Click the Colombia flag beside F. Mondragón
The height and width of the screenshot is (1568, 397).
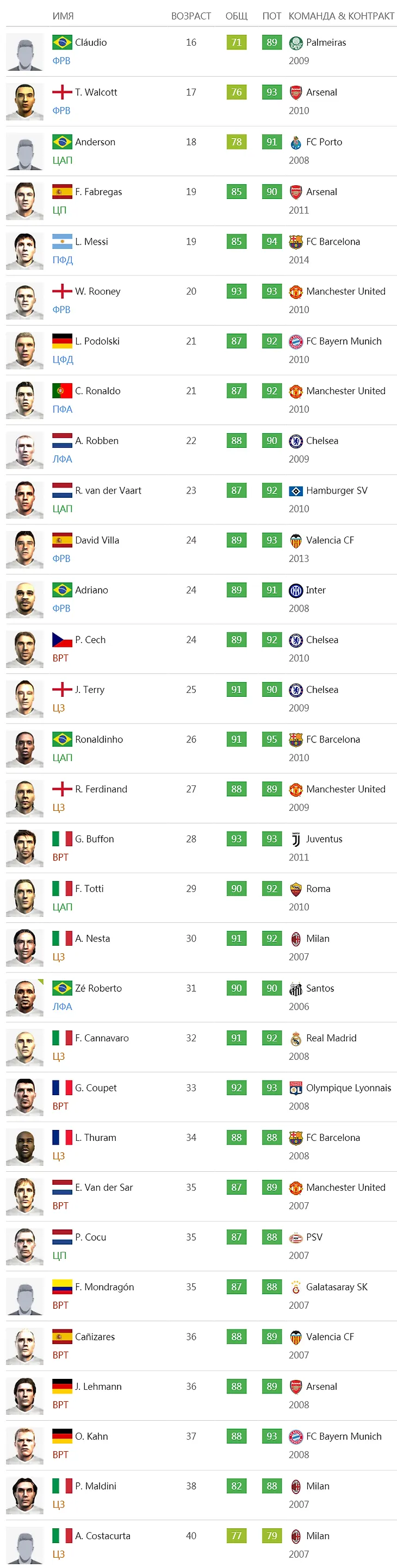[x=62, y=1286]
